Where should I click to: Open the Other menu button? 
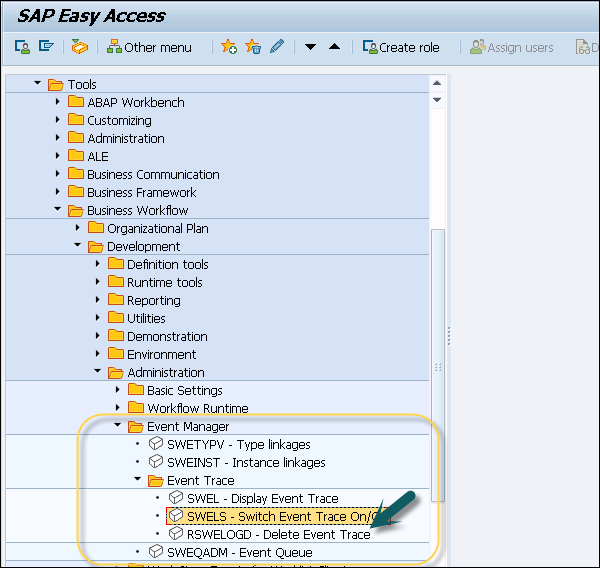(149, 47)
